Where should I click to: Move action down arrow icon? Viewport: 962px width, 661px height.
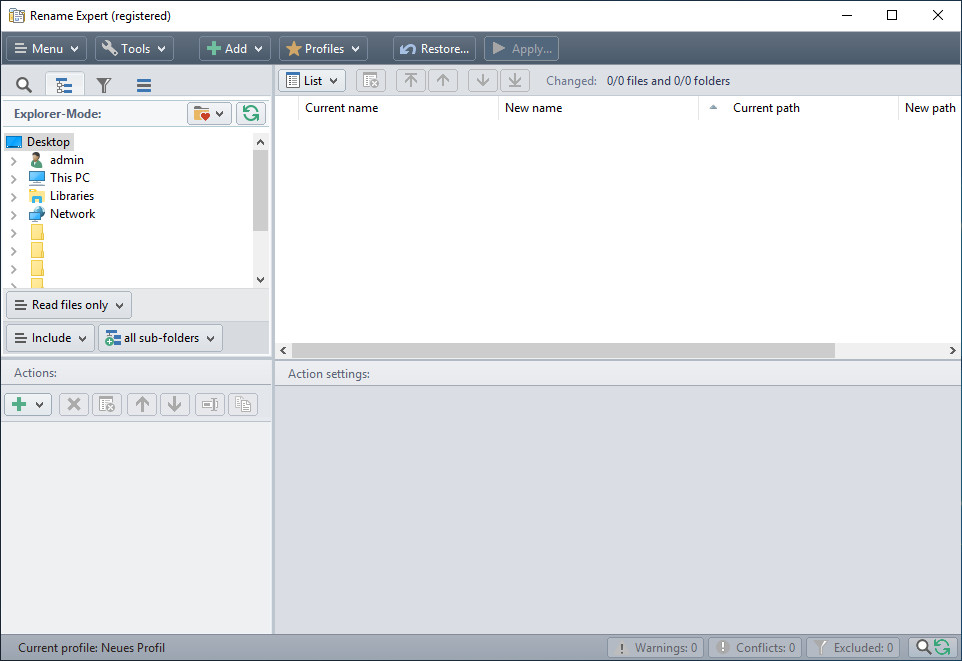tap(175, 404)
